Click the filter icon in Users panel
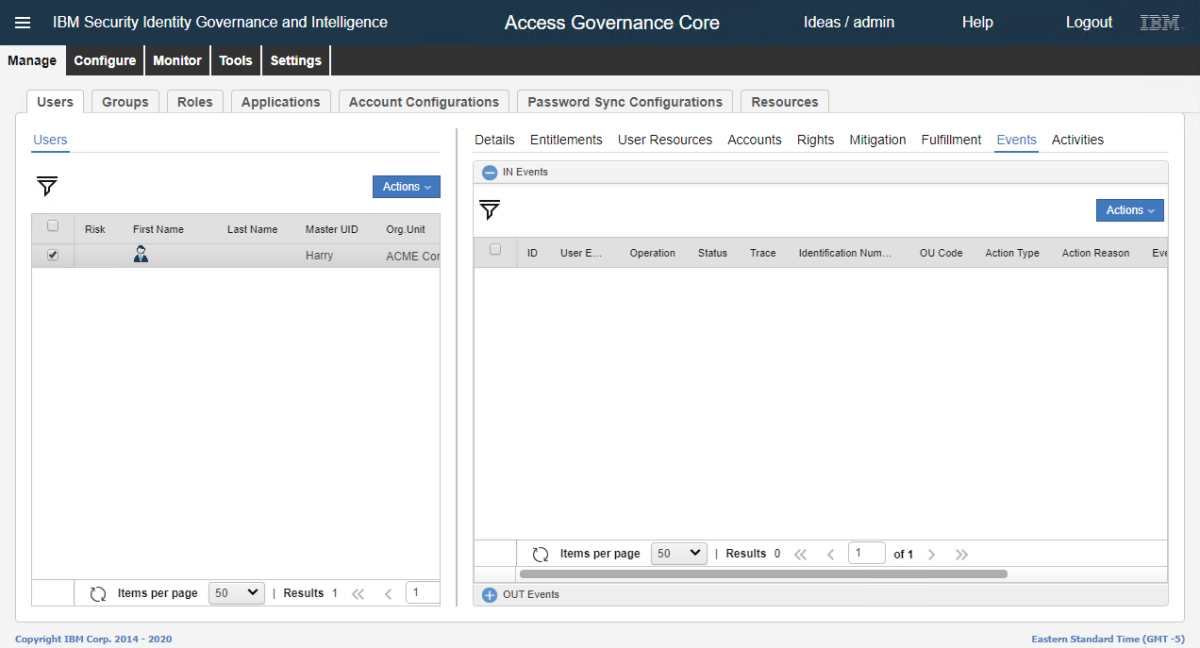The width and height of the screenshot is (1200, 648). 47,186
